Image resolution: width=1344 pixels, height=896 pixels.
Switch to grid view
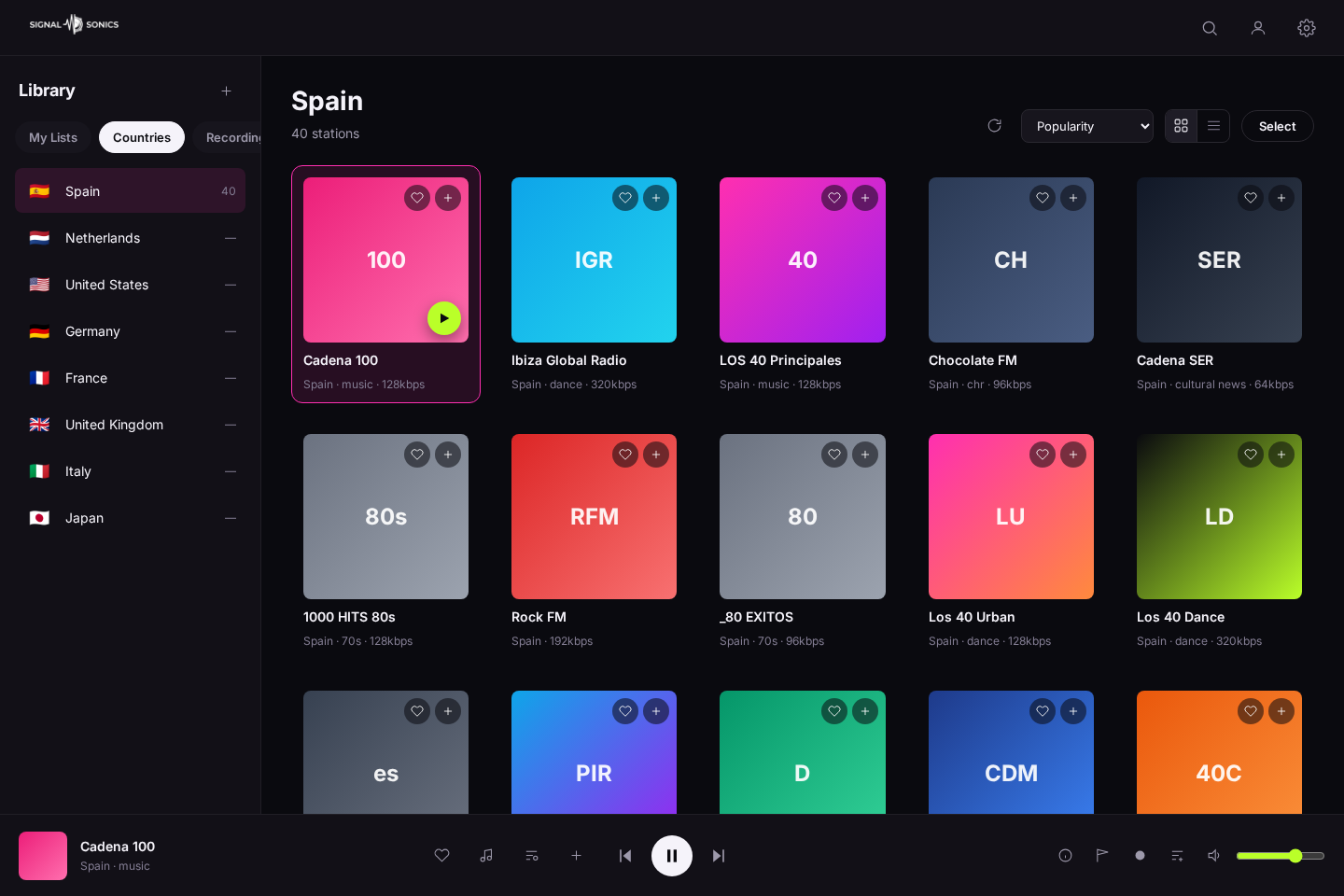click(x=1181, y=126)
